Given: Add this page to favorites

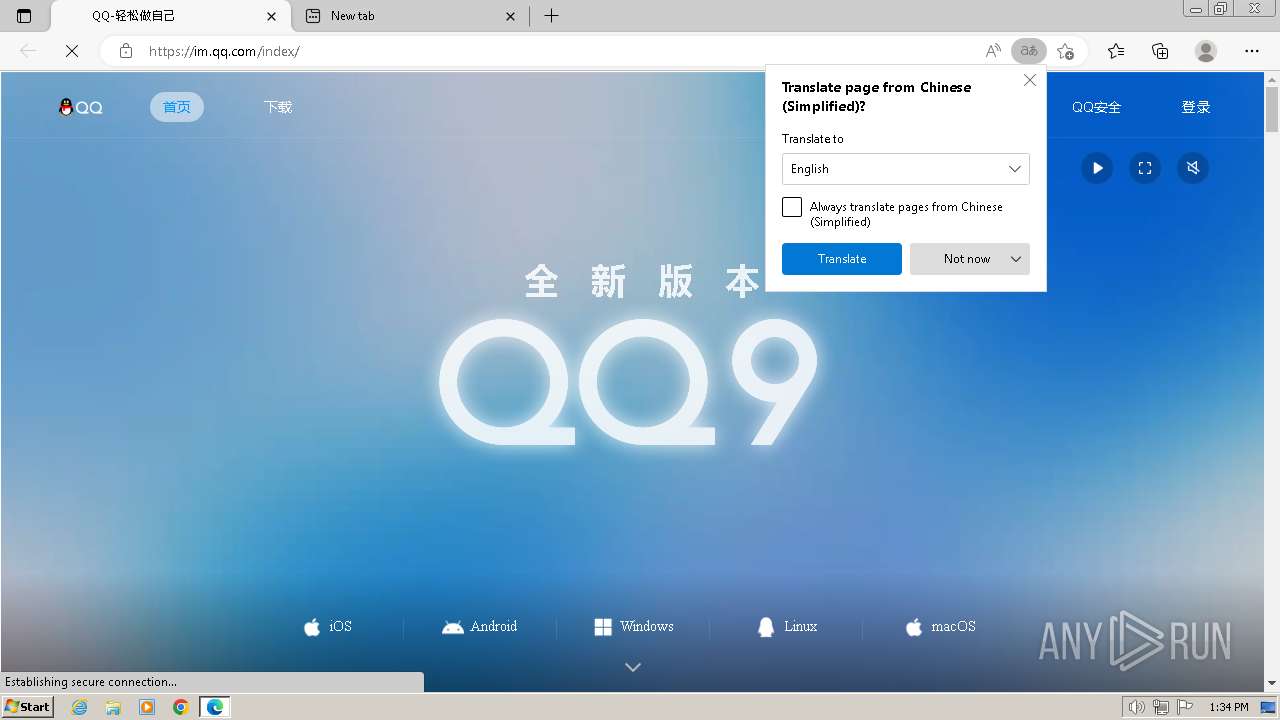Looking at the screenshot, I should [1065, 51].
